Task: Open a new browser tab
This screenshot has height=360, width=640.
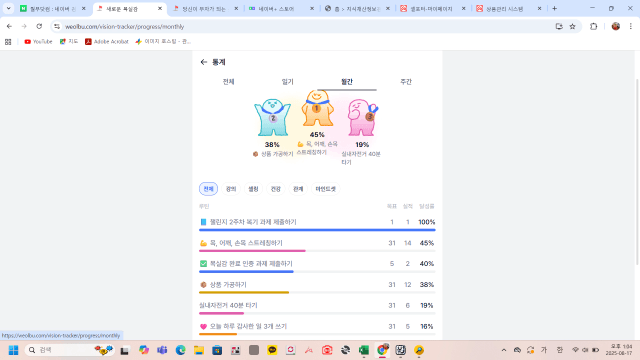Action: (x=554, y=8)
